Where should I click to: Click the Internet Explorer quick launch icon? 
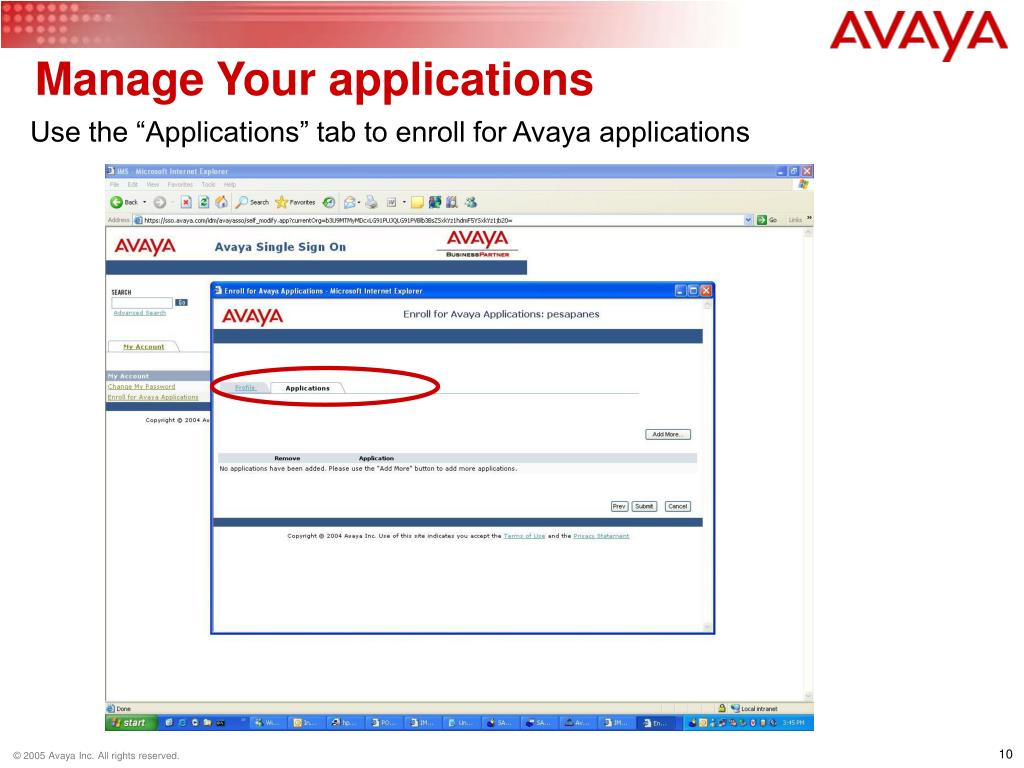pyautogui.click(x=182, y=722)
